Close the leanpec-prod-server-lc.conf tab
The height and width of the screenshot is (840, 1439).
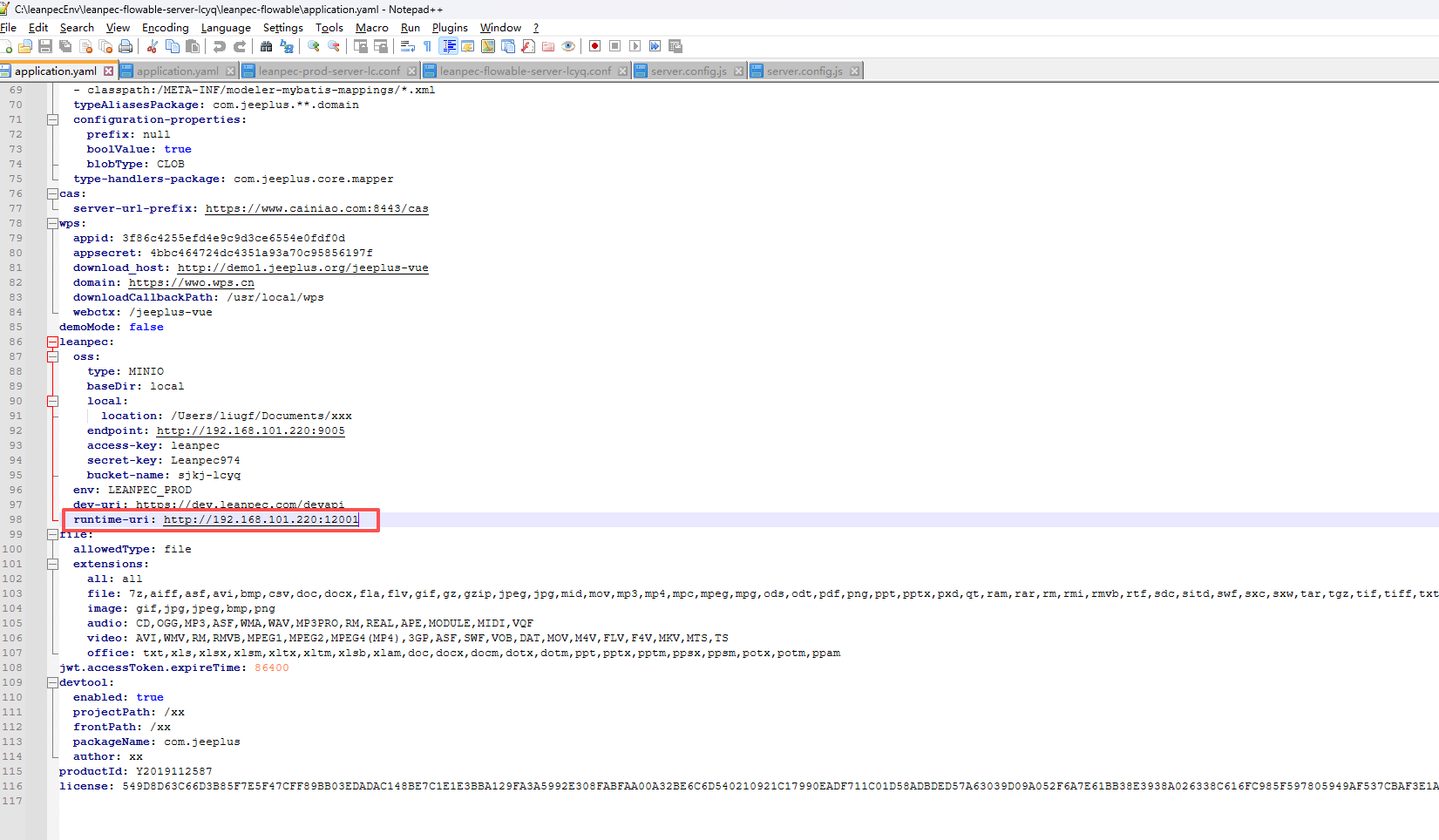(413, 71)
